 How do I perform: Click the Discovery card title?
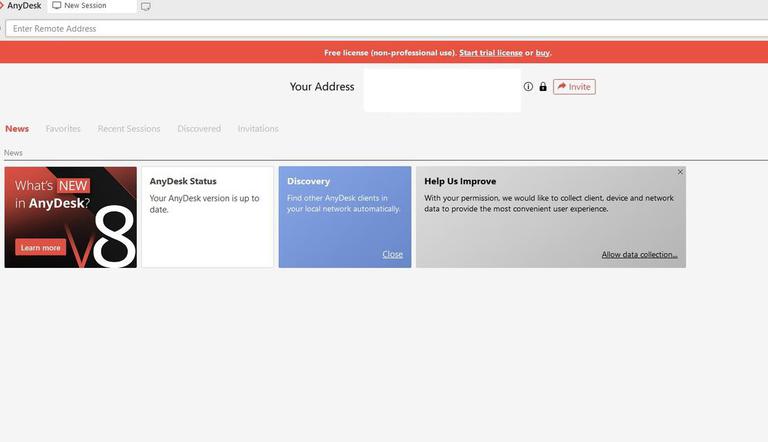click(309, 181)
